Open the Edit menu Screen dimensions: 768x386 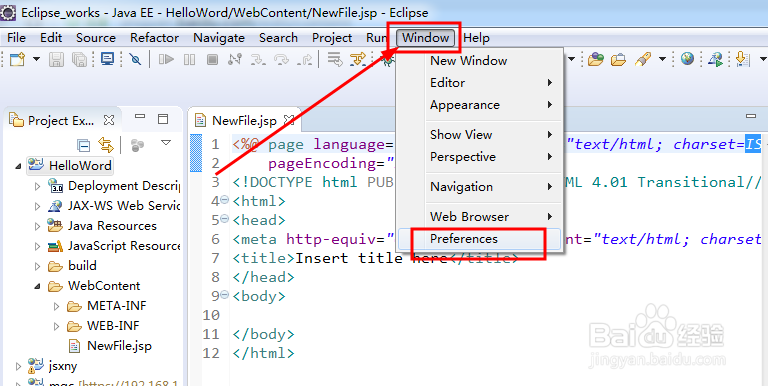51,38
